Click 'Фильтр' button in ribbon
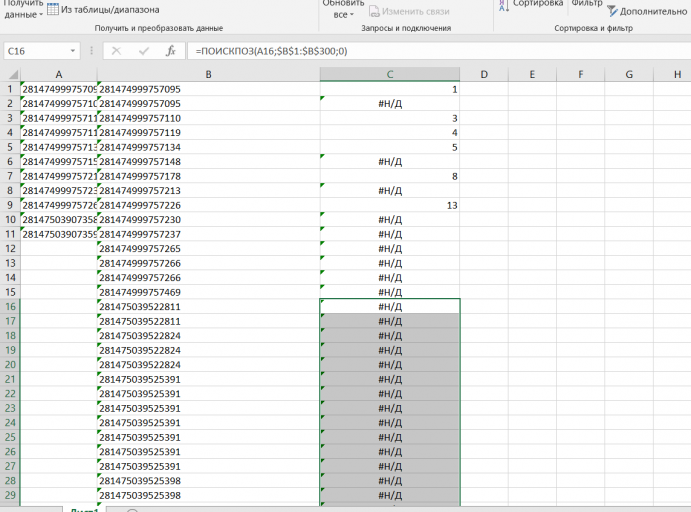This screenshot has height=512, width=691. 587,4
